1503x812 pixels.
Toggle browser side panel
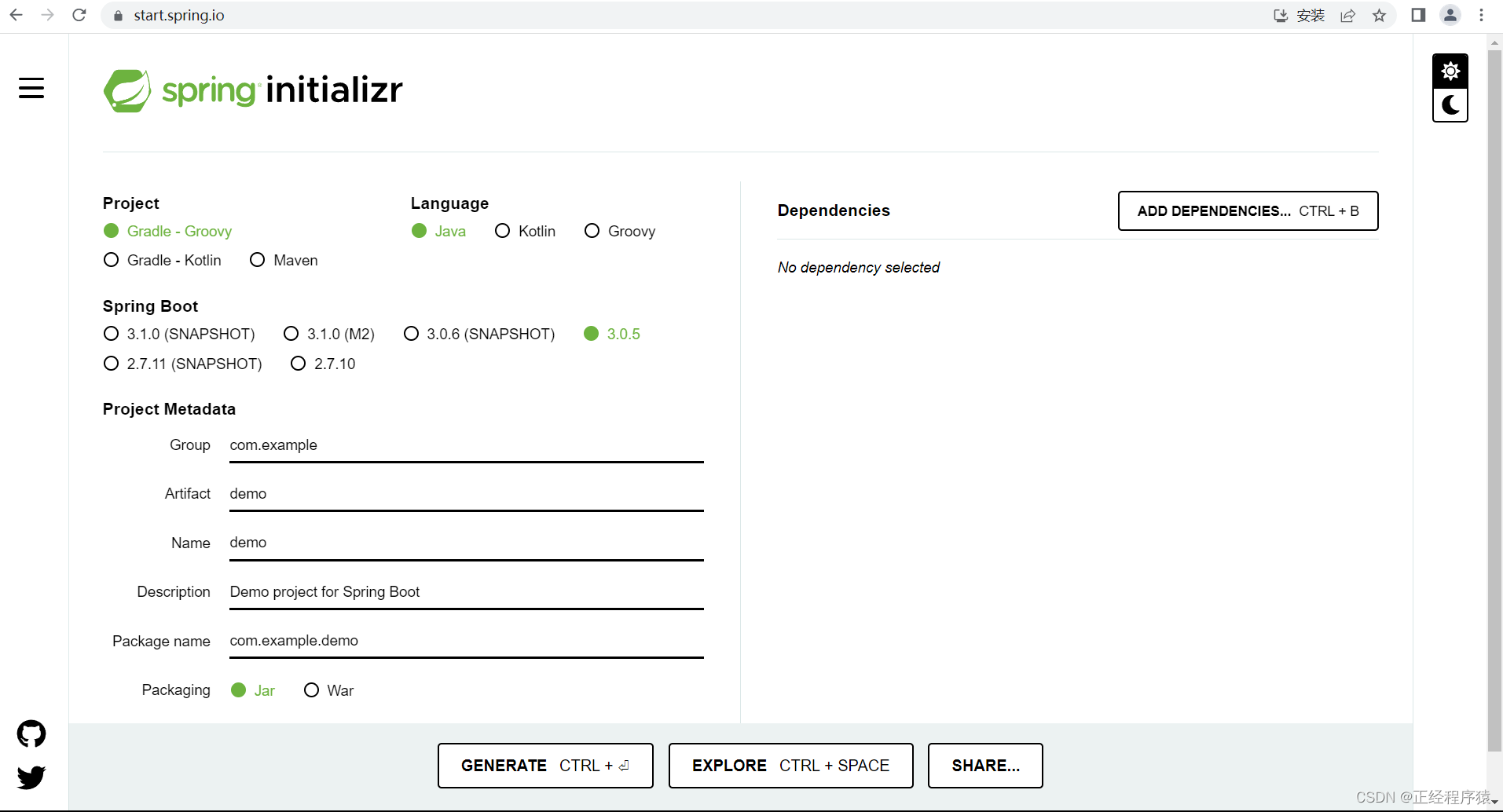[1418, 15]
